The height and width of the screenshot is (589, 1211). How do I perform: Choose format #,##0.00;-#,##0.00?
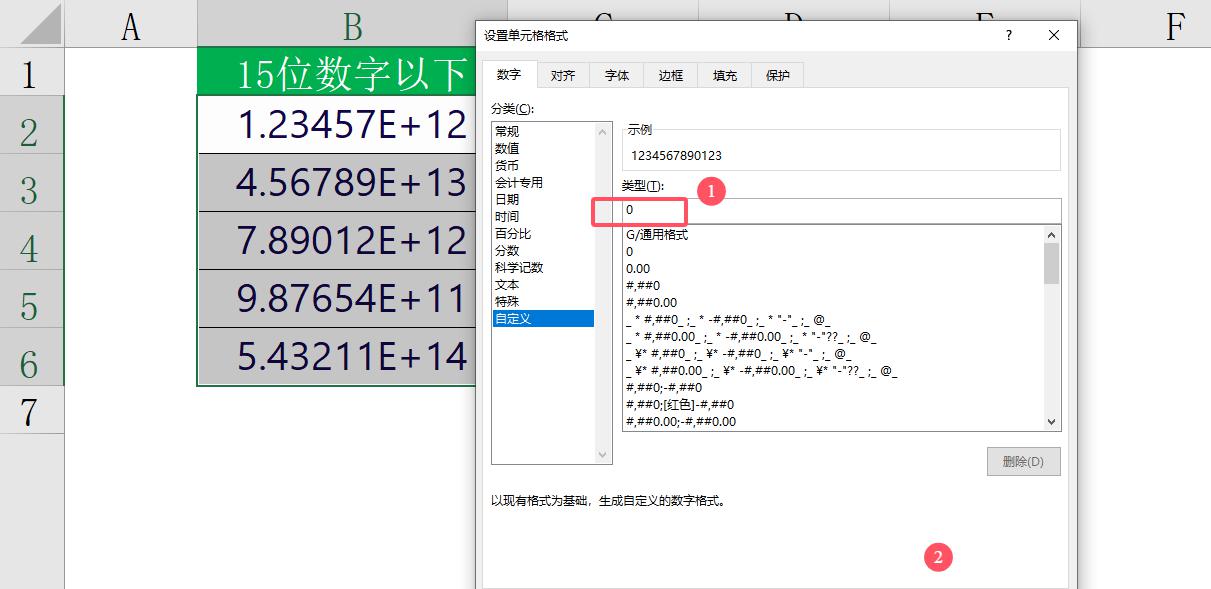833,422
